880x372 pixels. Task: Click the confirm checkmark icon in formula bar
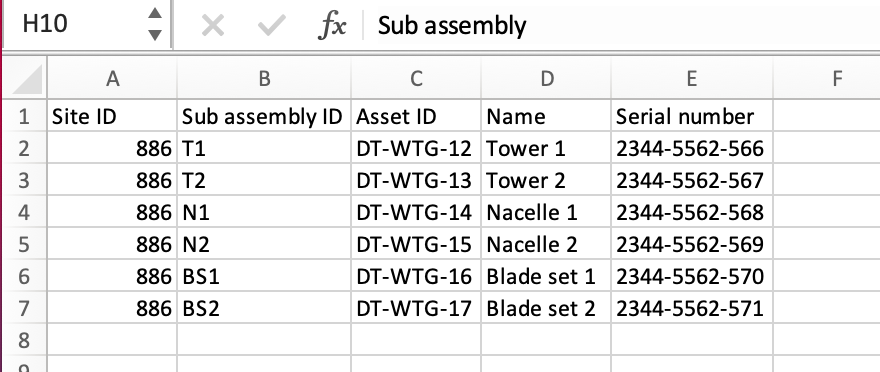[x=272, y=26]
